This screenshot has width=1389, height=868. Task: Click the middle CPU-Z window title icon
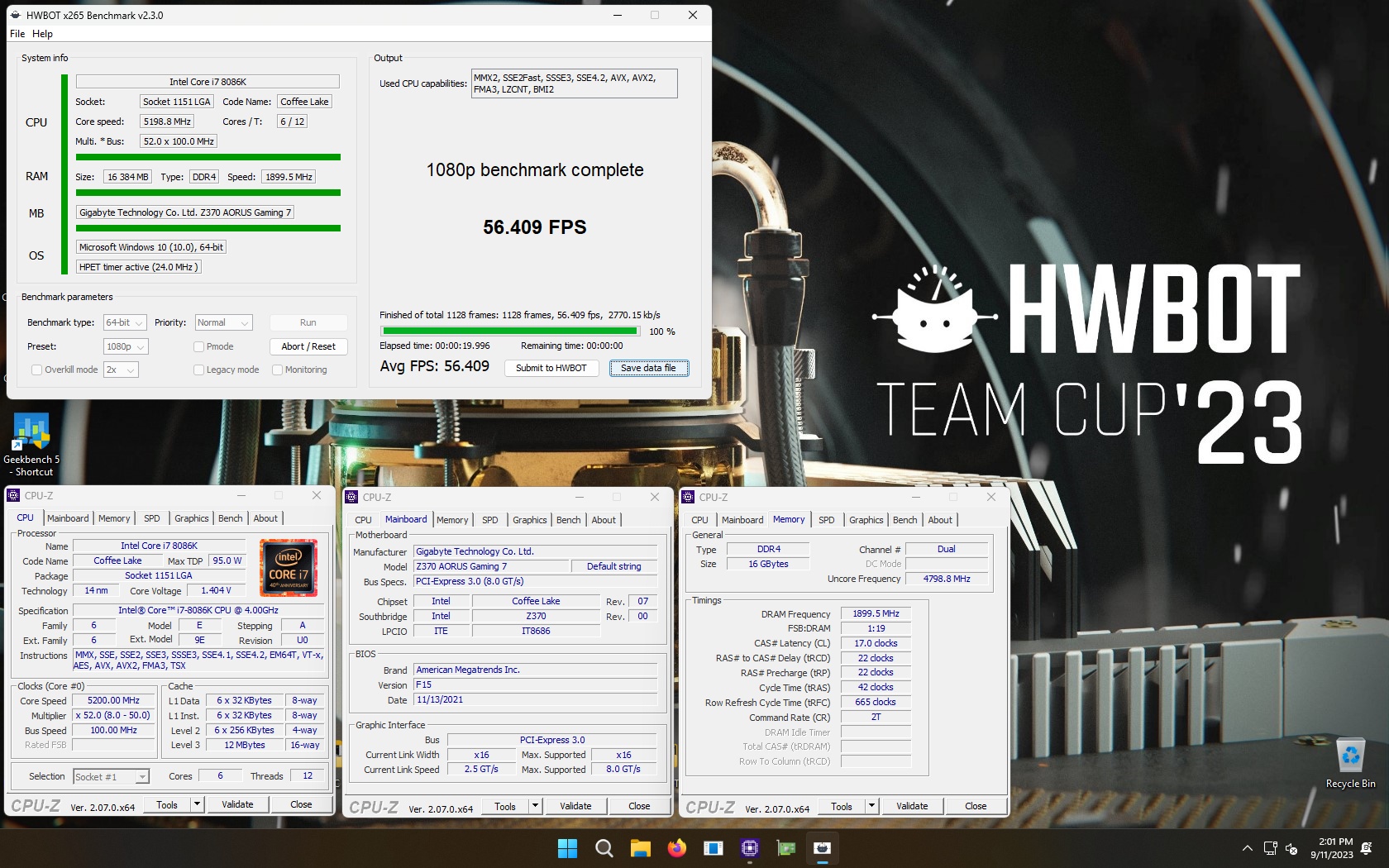pos(351,497)
